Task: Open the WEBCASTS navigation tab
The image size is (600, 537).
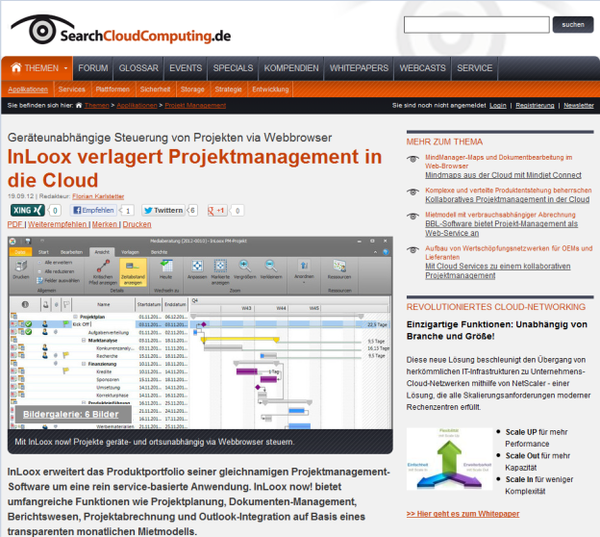Action: click(422, 68)
